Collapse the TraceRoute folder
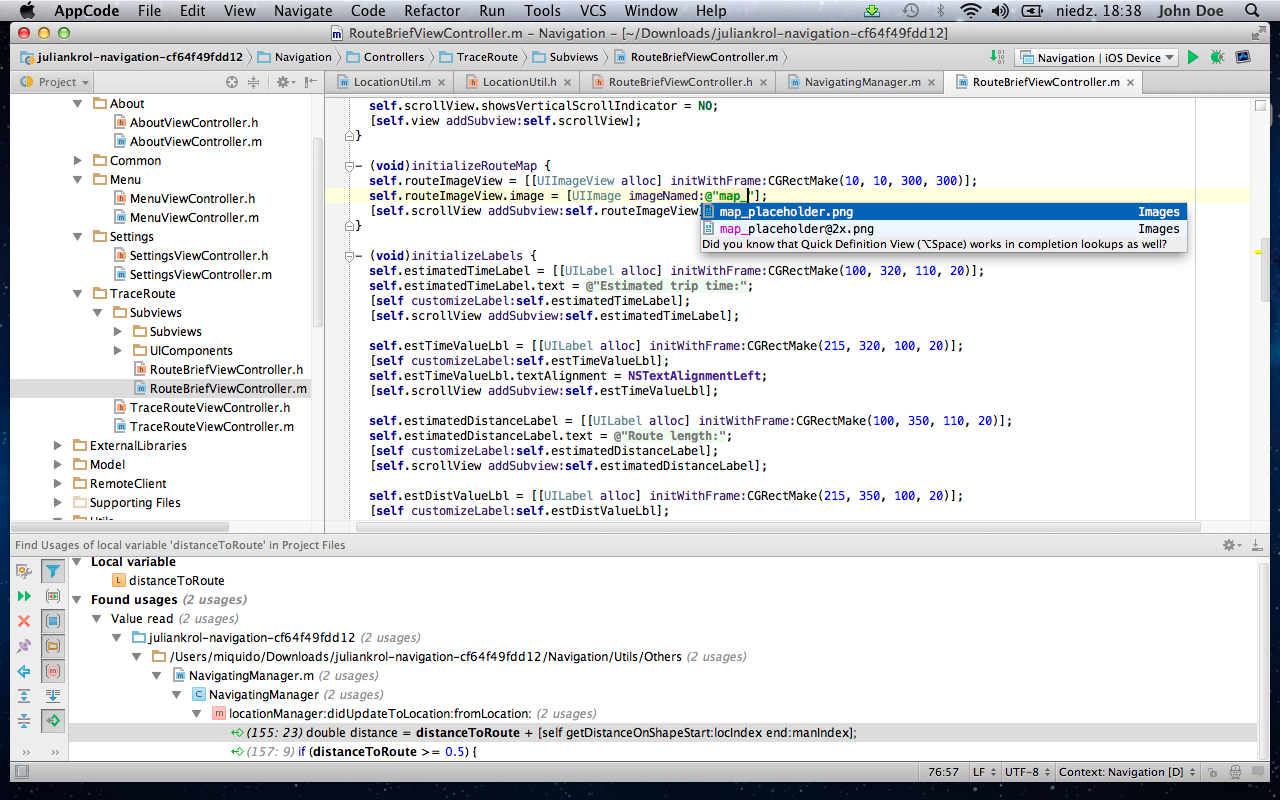Image resolution: width=1280 pixels, height=800 pixels. (78, 293)
